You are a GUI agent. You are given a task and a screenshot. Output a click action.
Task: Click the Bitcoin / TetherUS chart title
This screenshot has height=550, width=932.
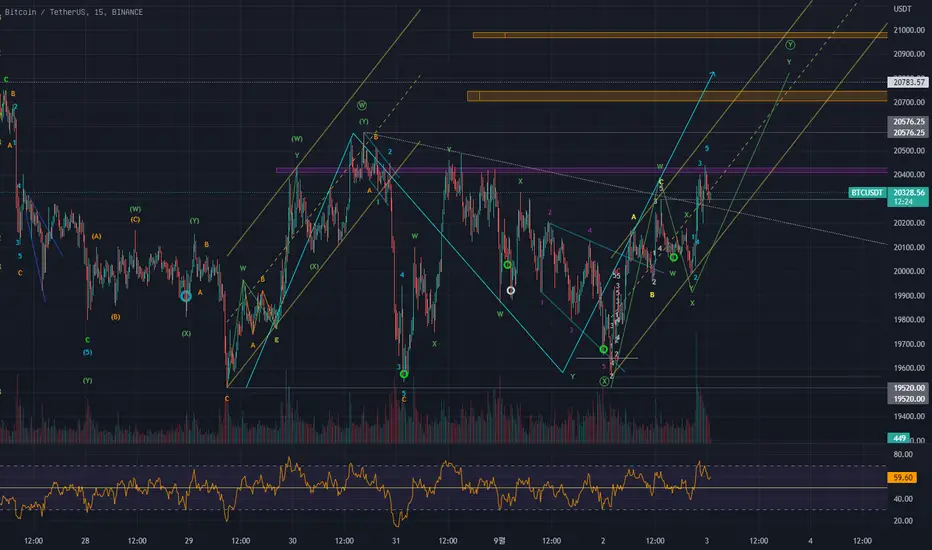point(74,12)
